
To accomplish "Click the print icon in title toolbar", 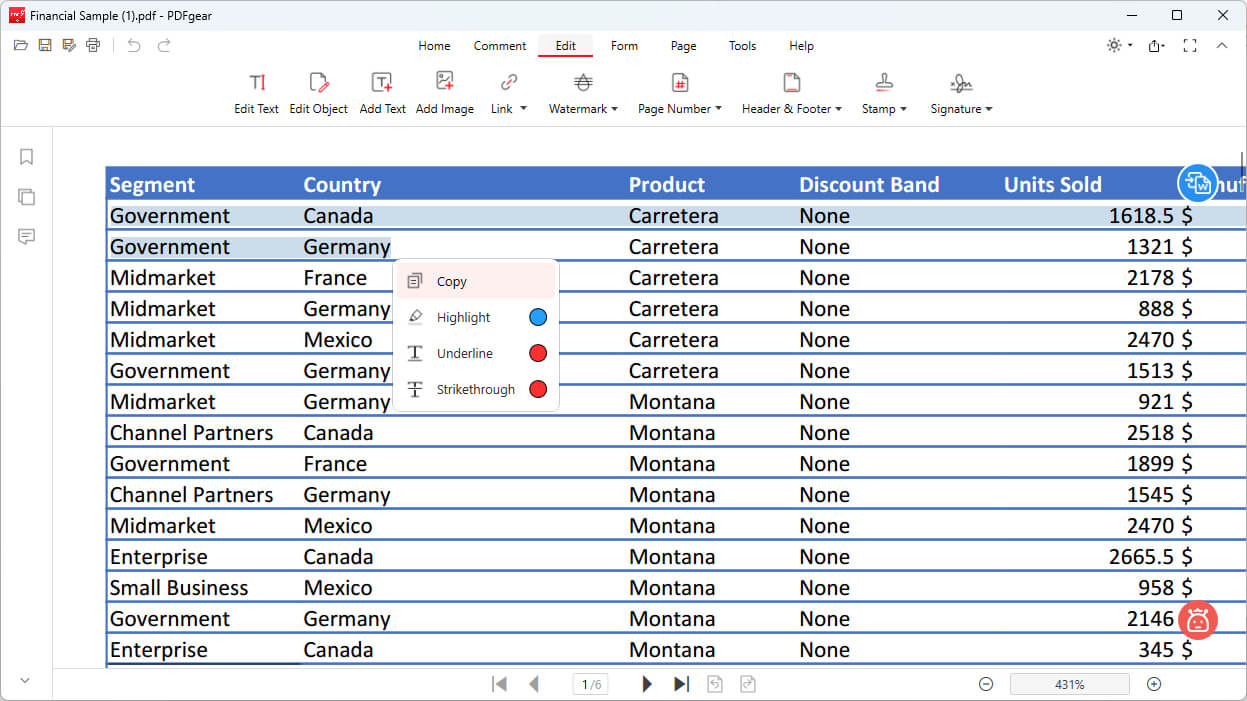I will tap(93, 45).
